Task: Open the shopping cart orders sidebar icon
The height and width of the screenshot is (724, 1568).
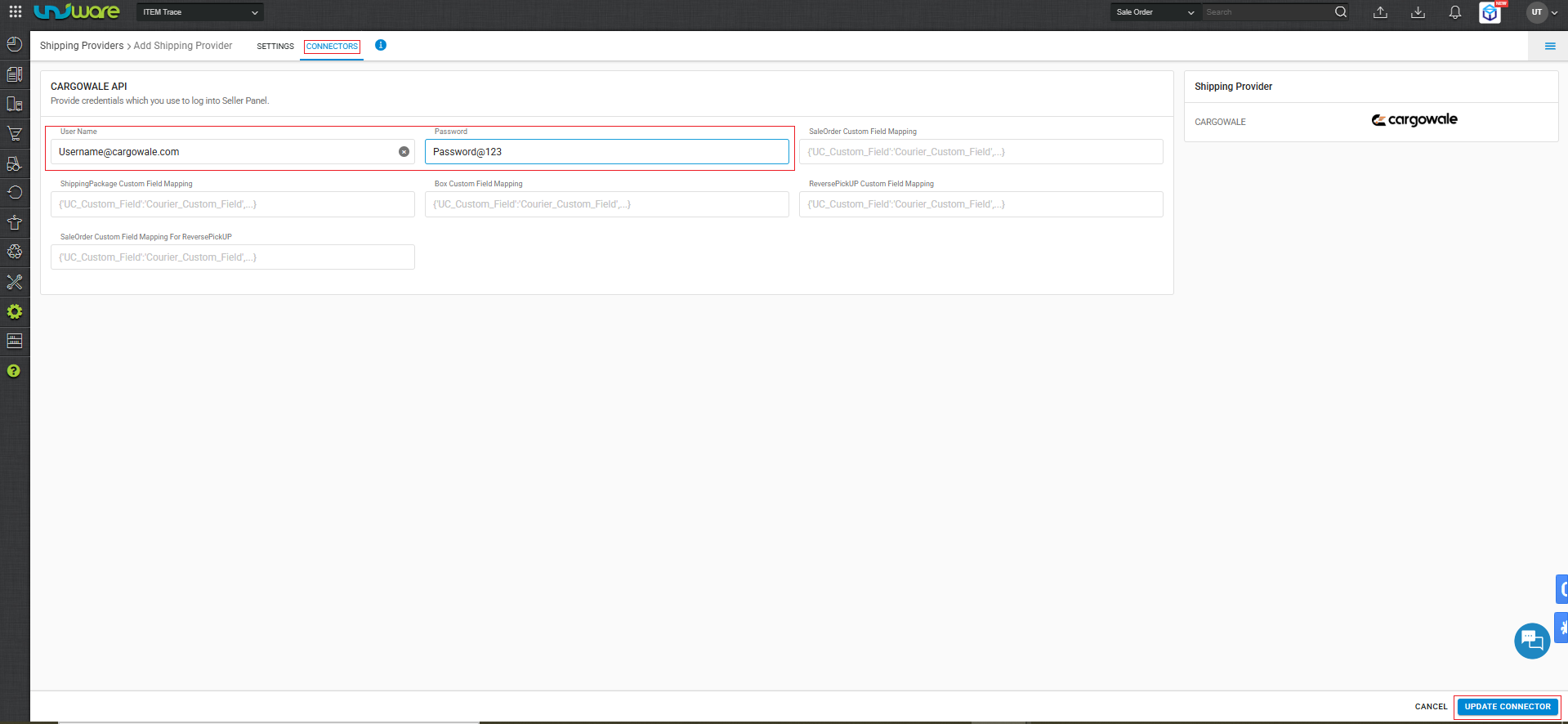Action: point(15,133)
